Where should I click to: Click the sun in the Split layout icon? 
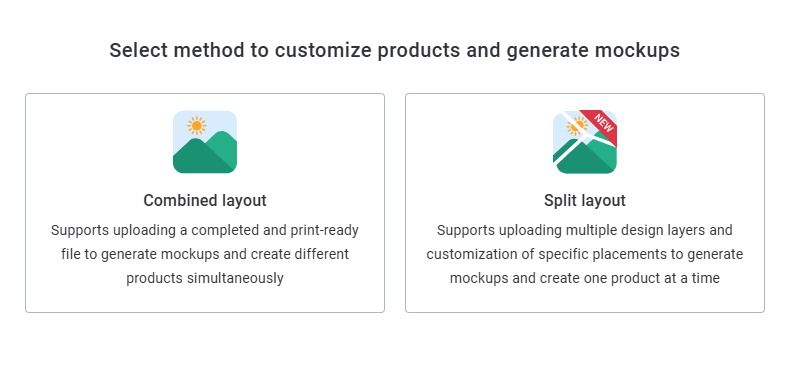click(x=575, y=127)
